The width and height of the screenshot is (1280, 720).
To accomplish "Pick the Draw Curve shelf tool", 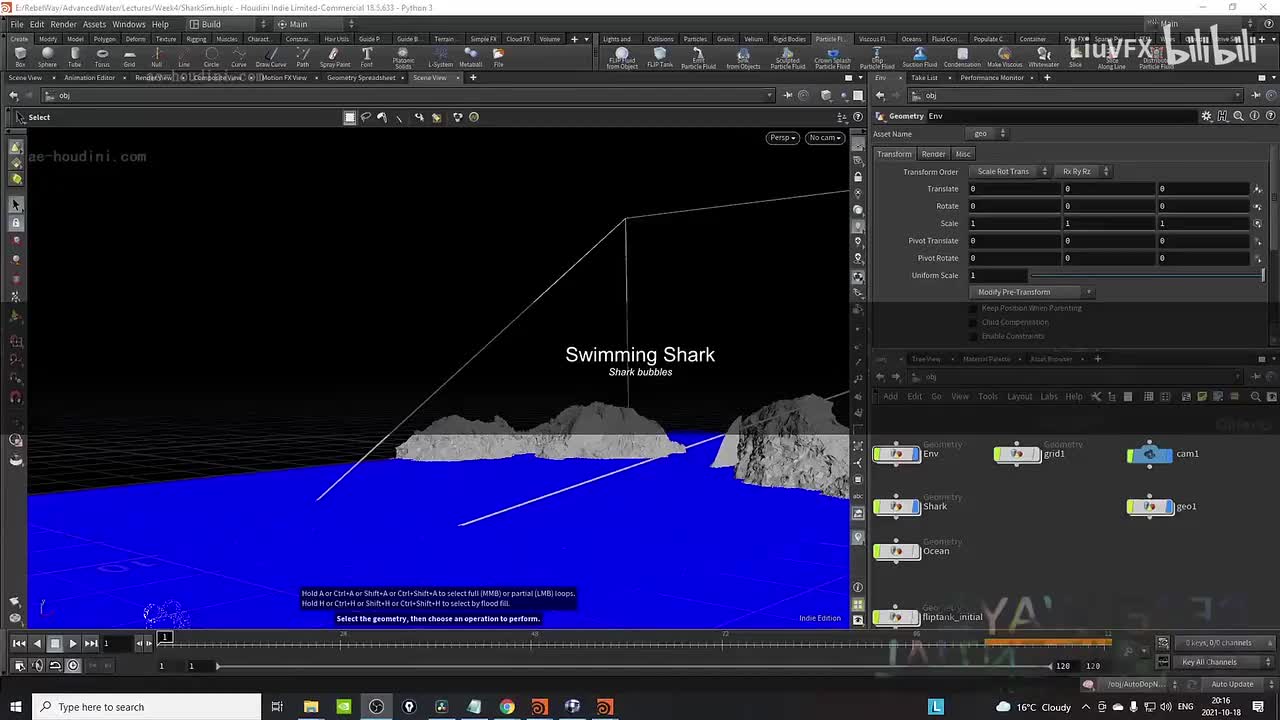I will click(x=270, y=57).
